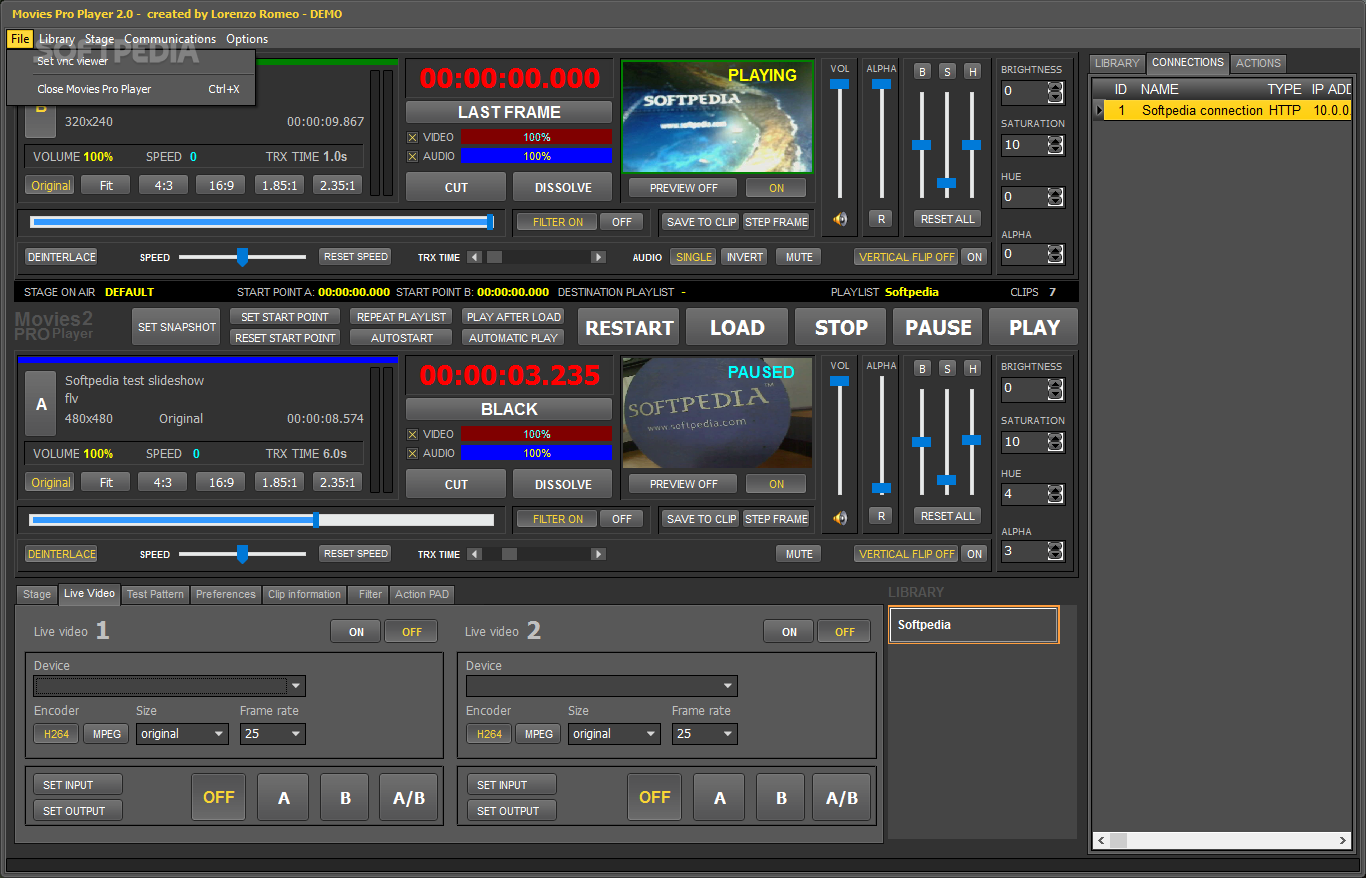
Task: Select H264 encoder for Live video 1
Action: 57,733
